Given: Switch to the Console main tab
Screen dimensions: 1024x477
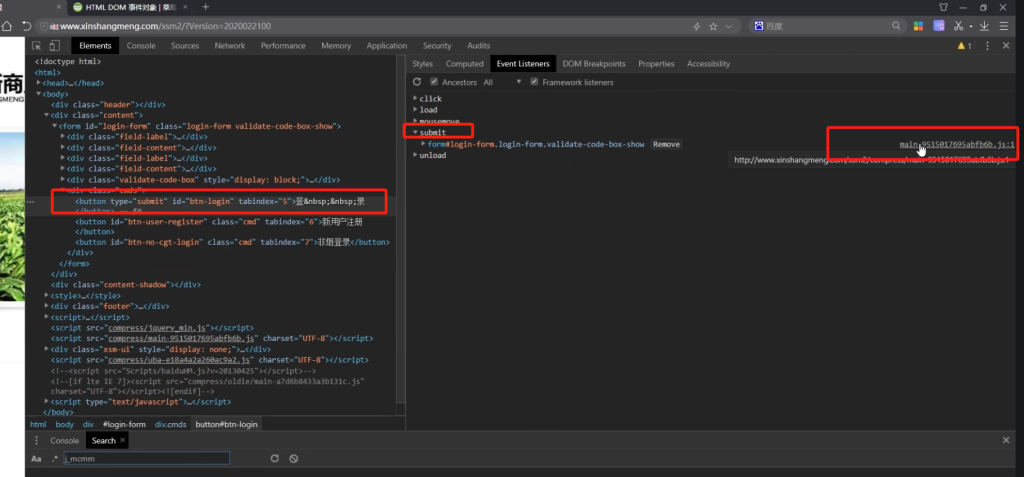Looking at the screenshot, I should [141, 46].
